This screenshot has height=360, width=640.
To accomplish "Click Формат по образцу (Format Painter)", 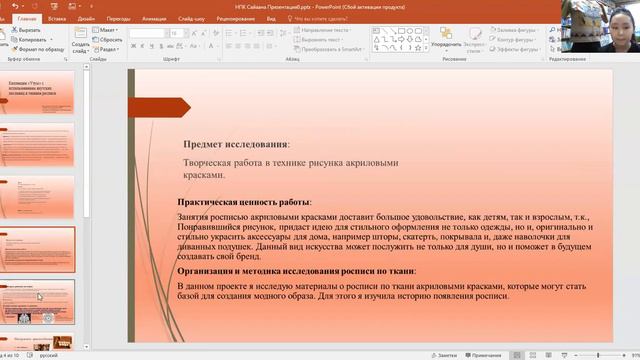I will pos(38,49).
